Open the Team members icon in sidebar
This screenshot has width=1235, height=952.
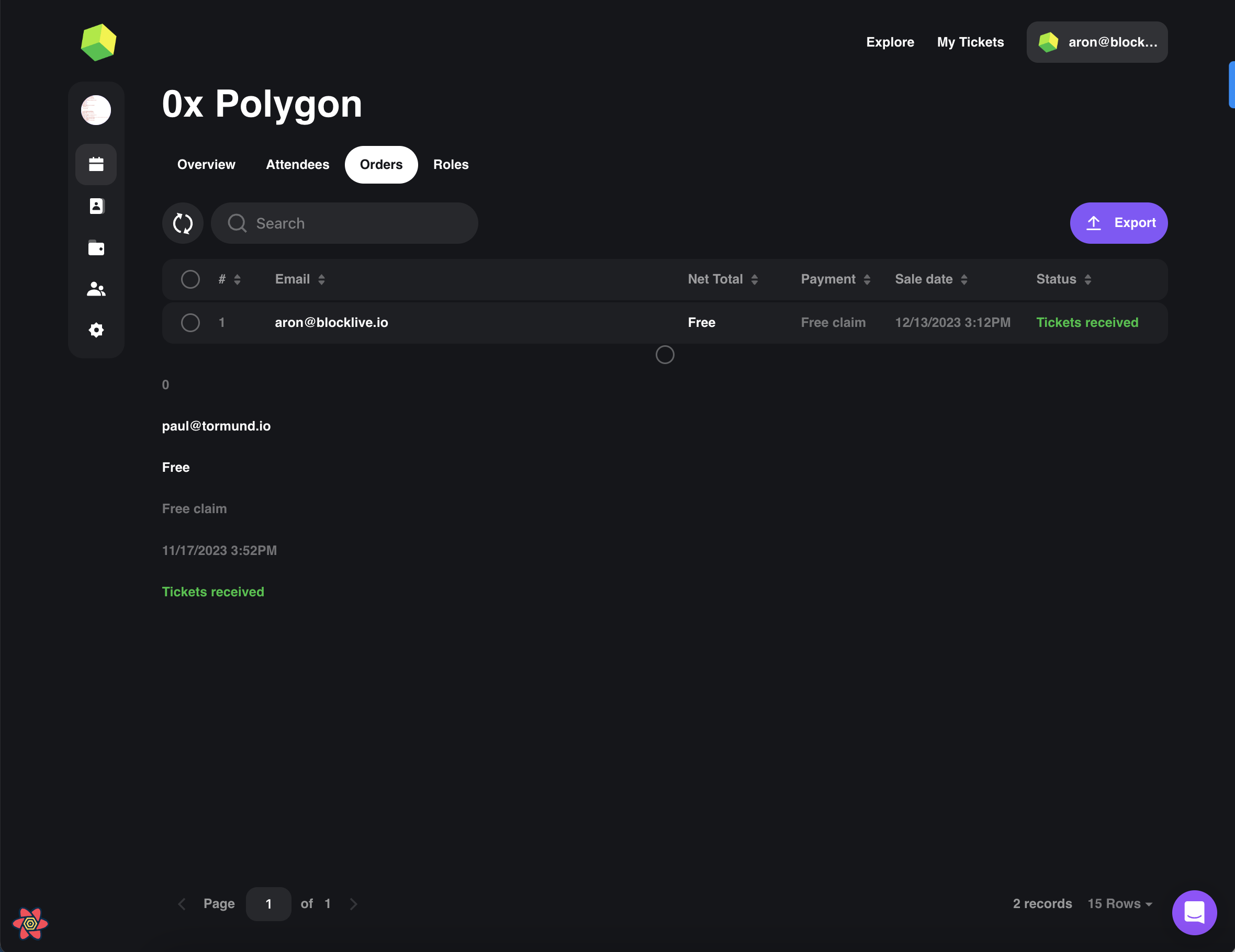[96, 289]
